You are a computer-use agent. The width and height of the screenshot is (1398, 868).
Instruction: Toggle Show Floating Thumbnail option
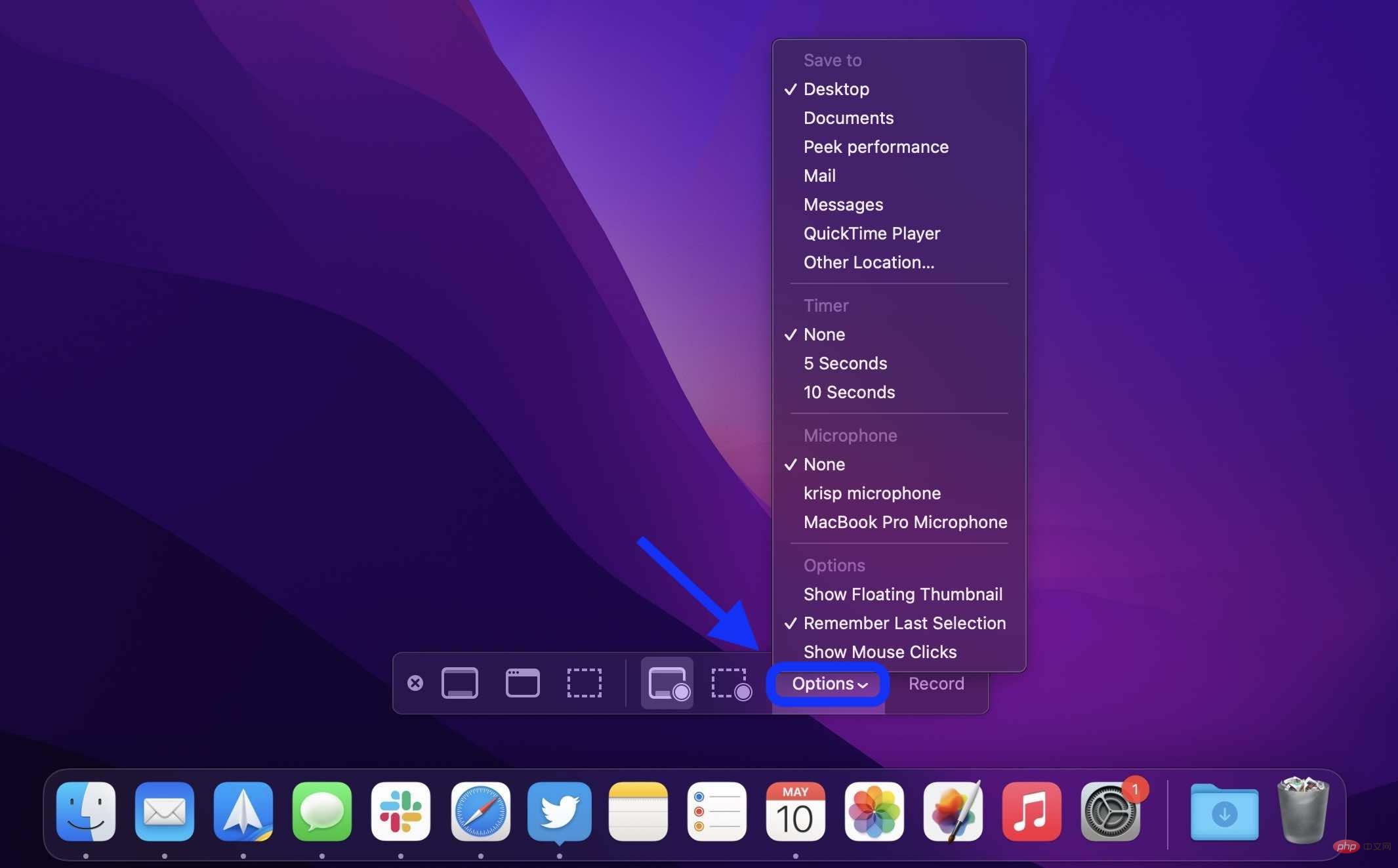coord(902,593)
